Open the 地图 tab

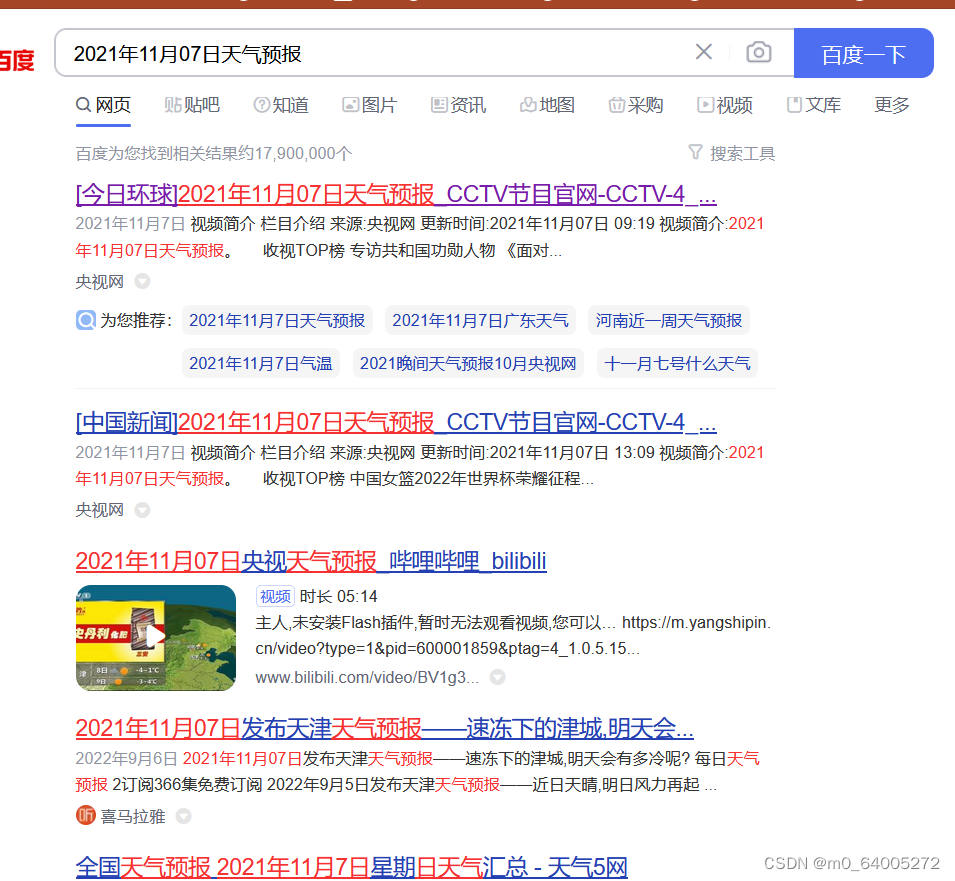click(548, 105)
